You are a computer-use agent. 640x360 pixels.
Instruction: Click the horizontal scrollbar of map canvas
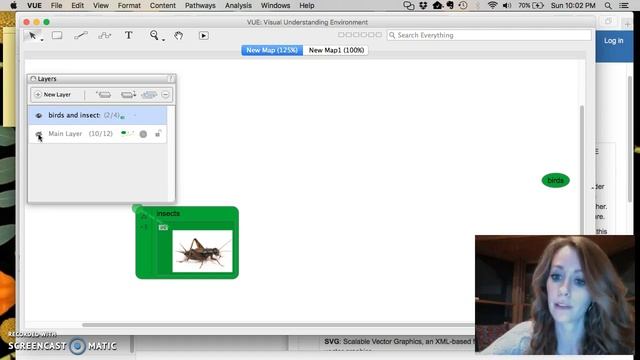point(278,325)
